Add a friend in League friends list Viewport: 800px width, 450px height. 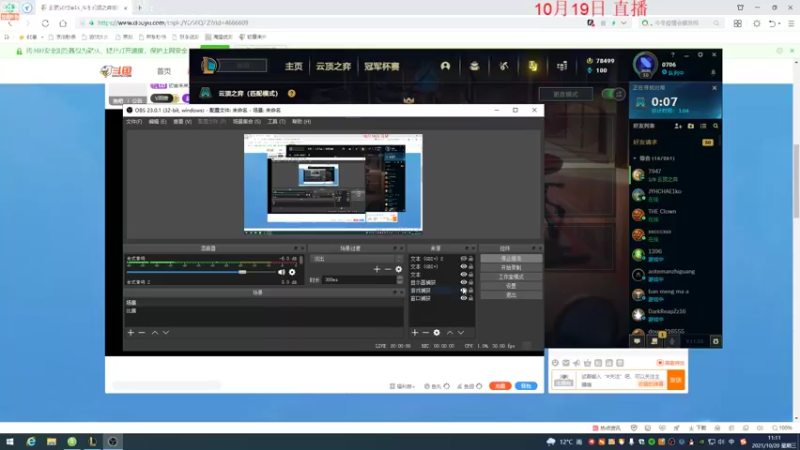coord(678,126)
